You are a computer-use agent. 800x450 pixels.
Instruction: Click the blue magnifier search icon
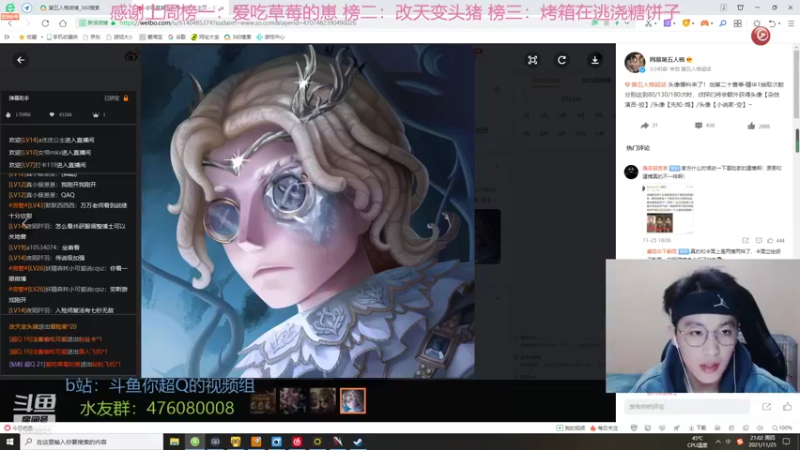[723, 23]
